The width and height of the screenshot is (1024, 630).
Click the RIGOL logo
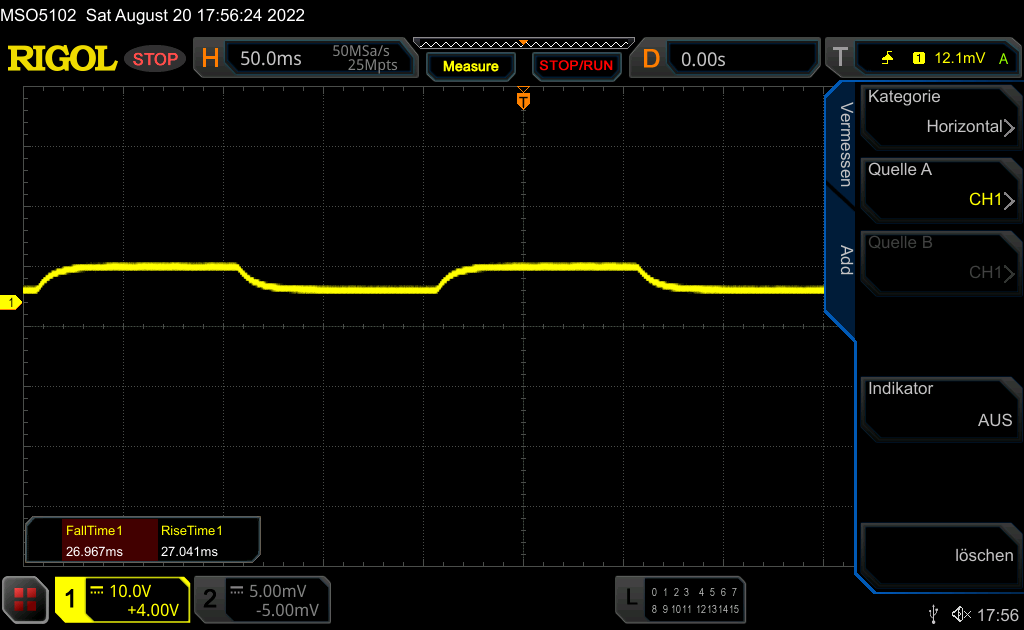(62, 59)
